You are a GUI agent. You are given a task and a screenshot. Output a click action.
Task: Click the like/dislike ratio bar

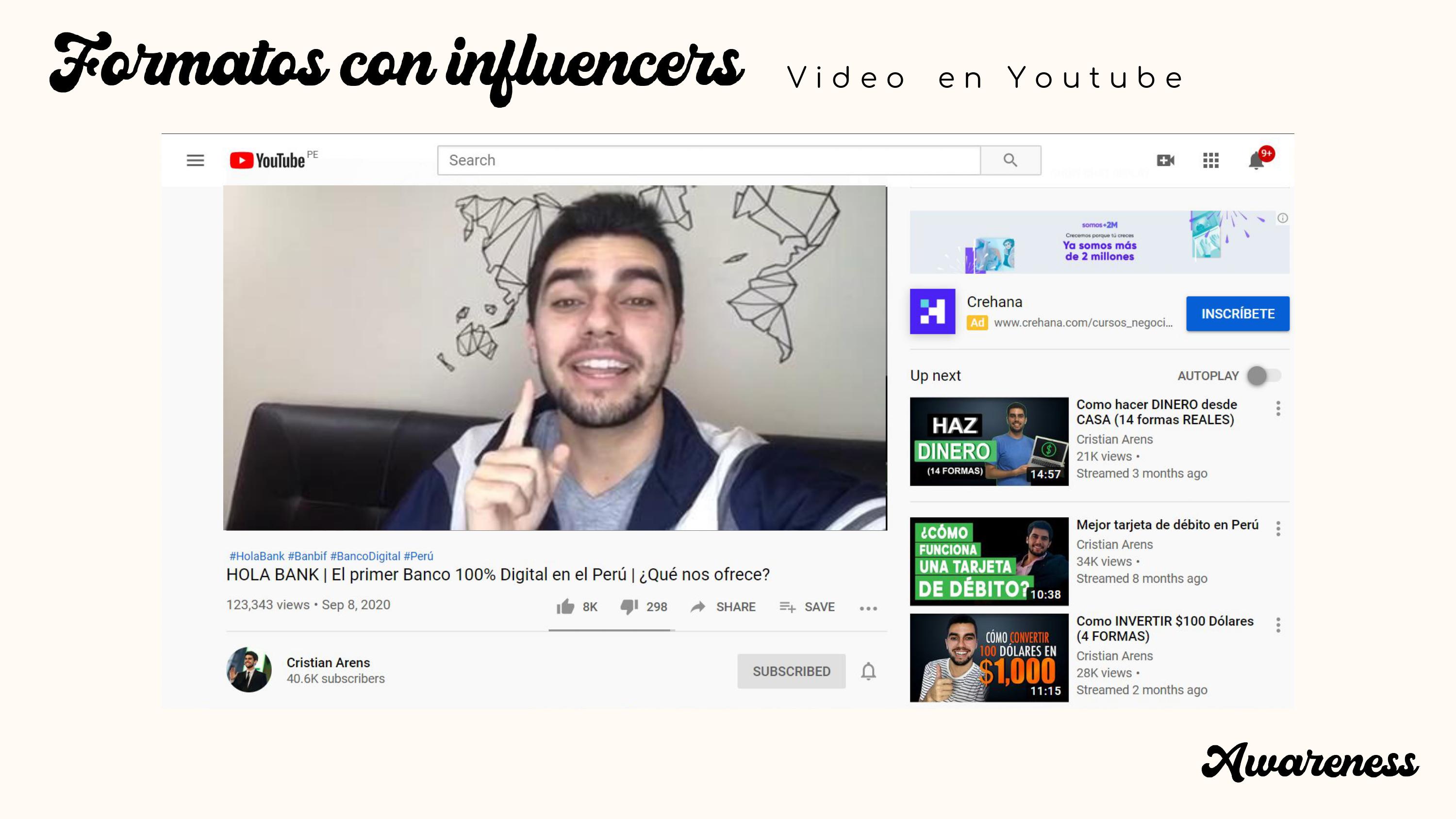(x=612, y=630)
